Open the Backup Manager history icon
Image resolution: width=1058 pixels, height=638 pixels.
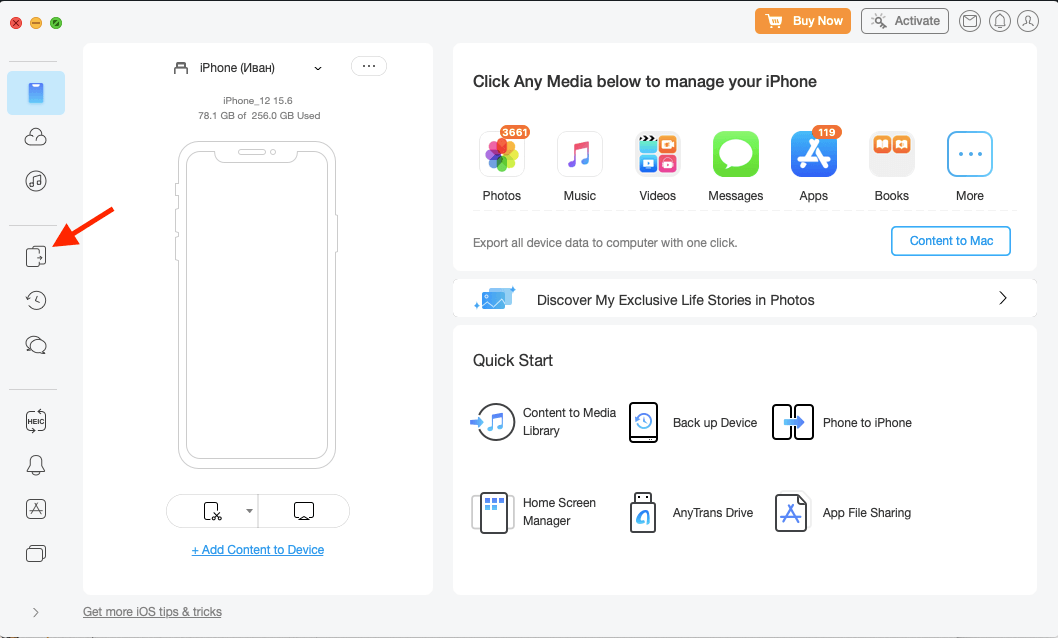[35, 300]
